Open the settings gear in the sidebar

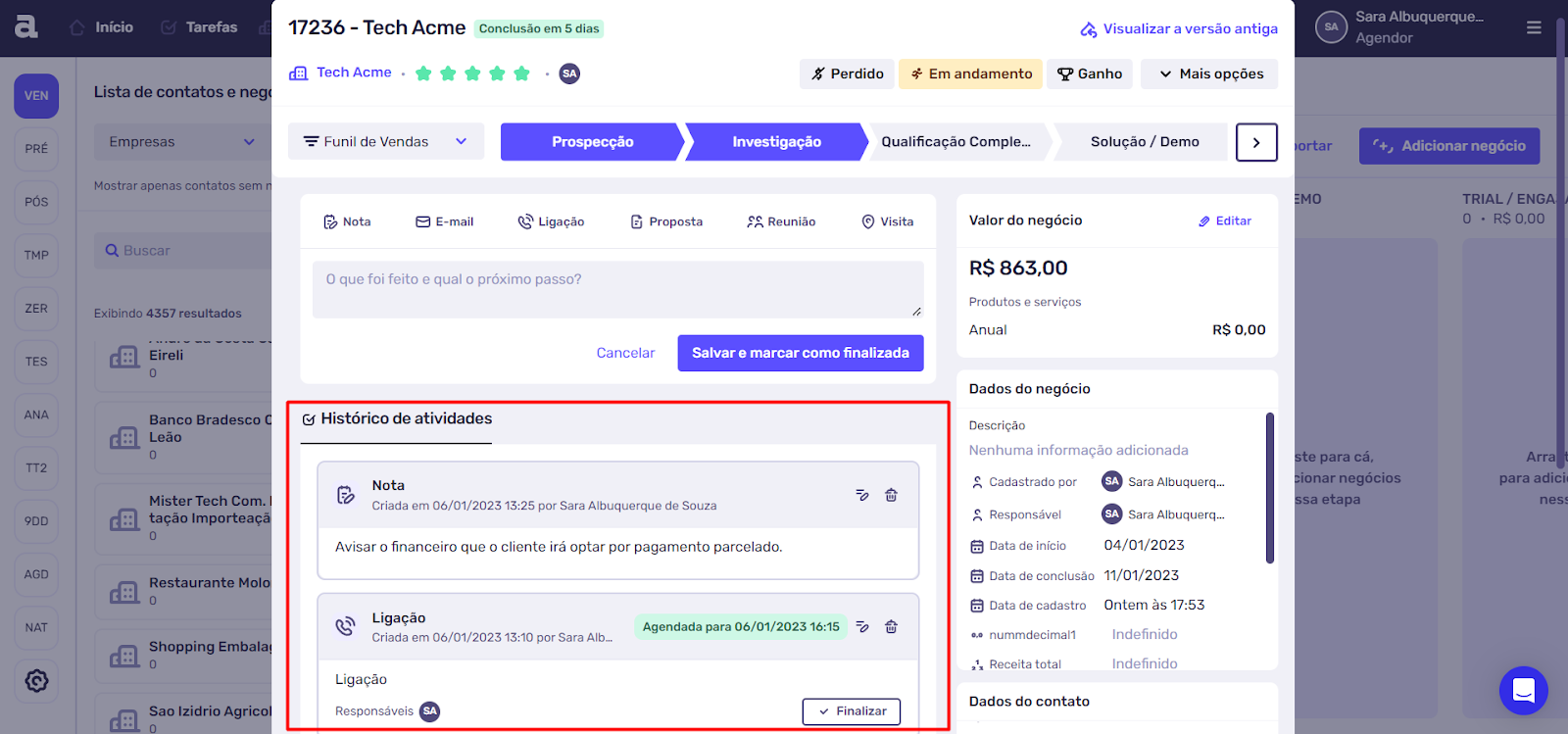click(x=36, y=680)
